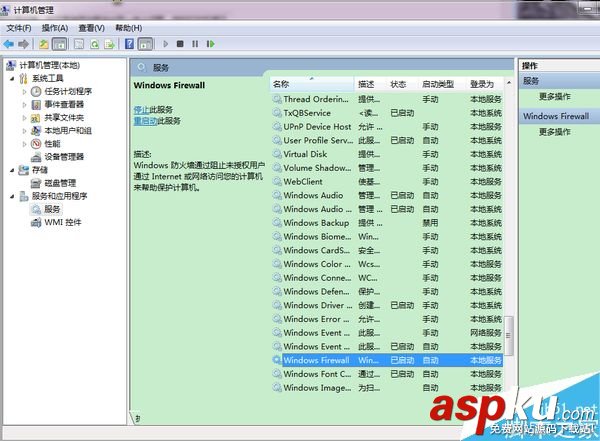Collapse the 存储 tree node
Viewport: 600px width, 441px height.
click(x=12, y=170)
